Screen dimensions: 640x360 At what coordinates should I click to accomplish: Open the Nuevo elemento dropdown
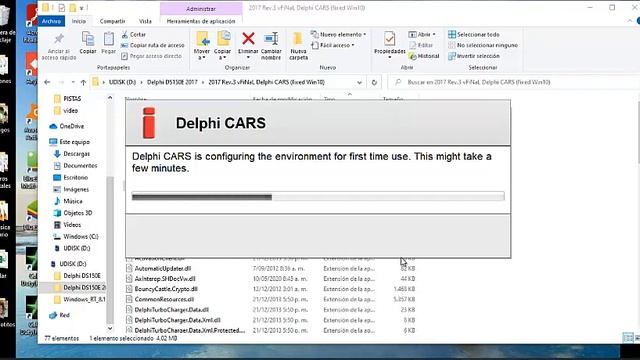pos(338,35)
